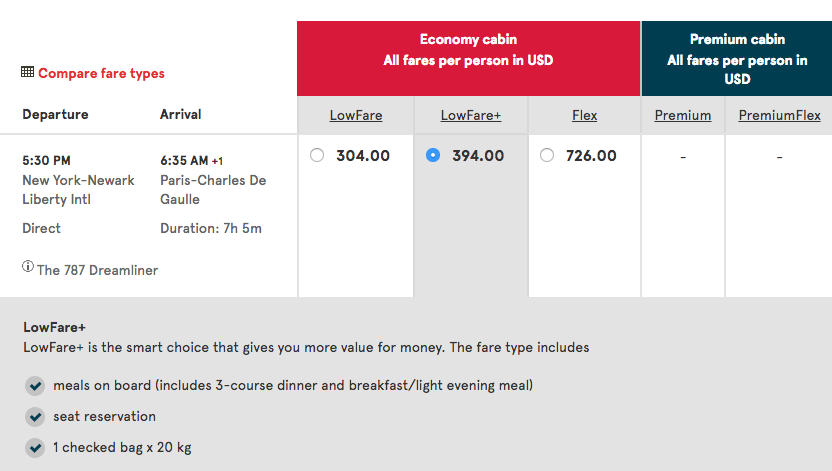
Task: Click the info icon next to The 787 Dreamliner
Action: pos(28,267)
